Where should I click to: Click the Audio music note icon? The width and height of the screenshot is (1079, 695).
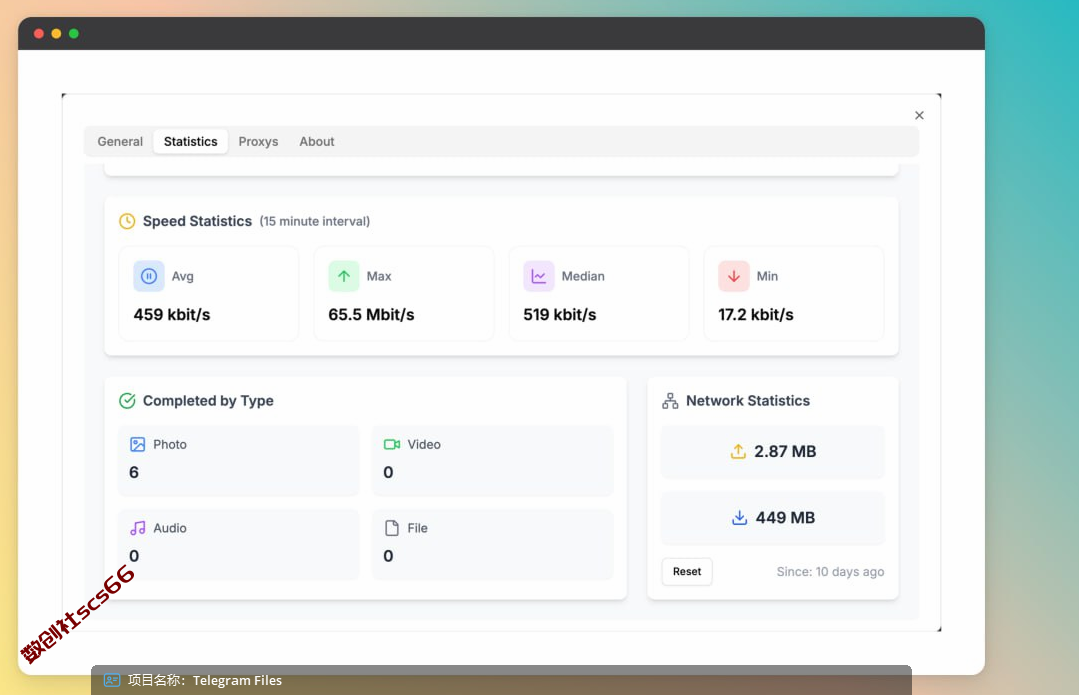pos(138,528)
